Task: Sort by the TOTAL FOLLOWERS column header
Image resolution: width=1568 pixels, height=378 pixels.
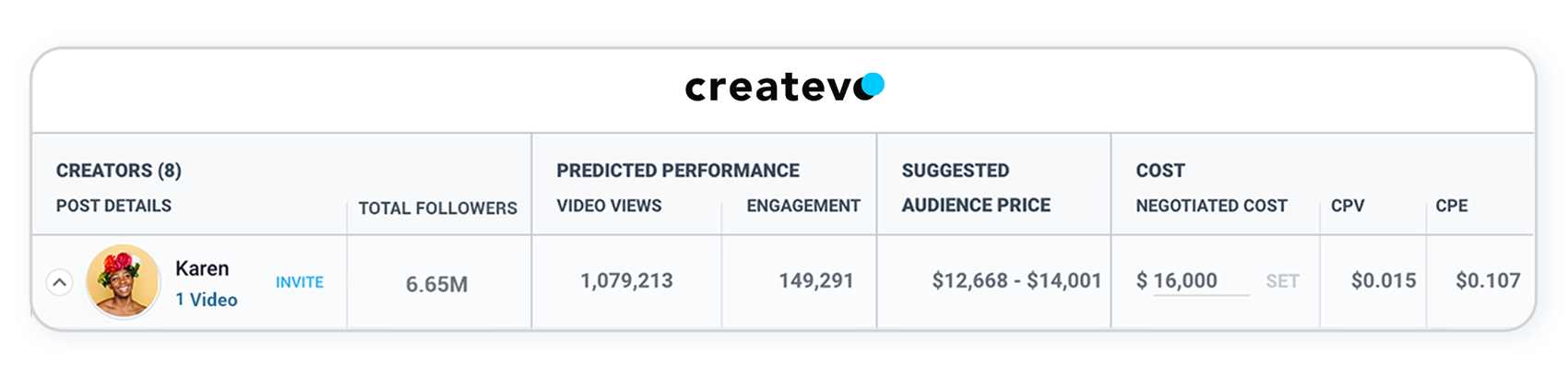Action: tap(437, 208)
